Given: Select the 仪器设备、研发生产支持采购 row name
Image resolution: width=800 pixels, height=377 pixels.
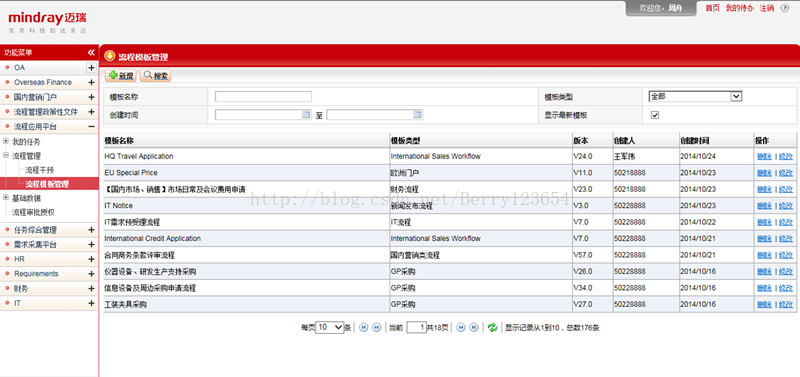Looking at the screenshot, I should 150,271.
